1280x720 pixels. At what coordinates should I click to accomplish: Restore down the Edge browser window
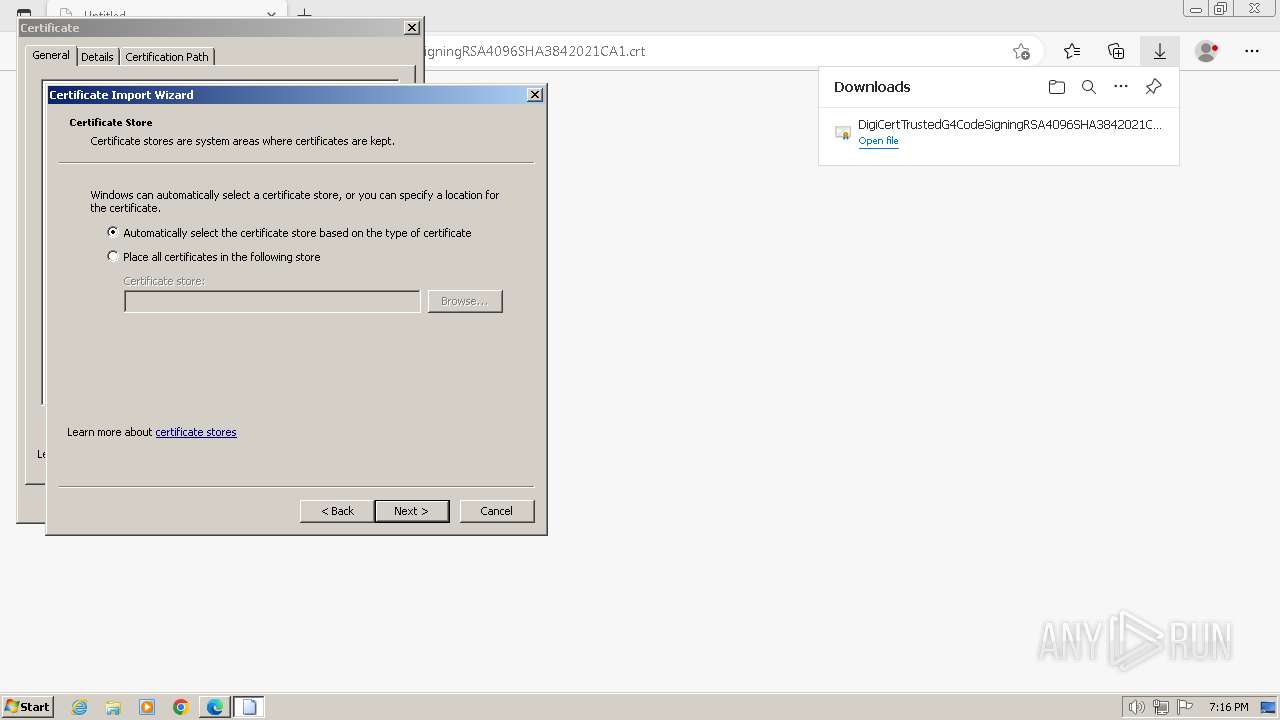1221,9
